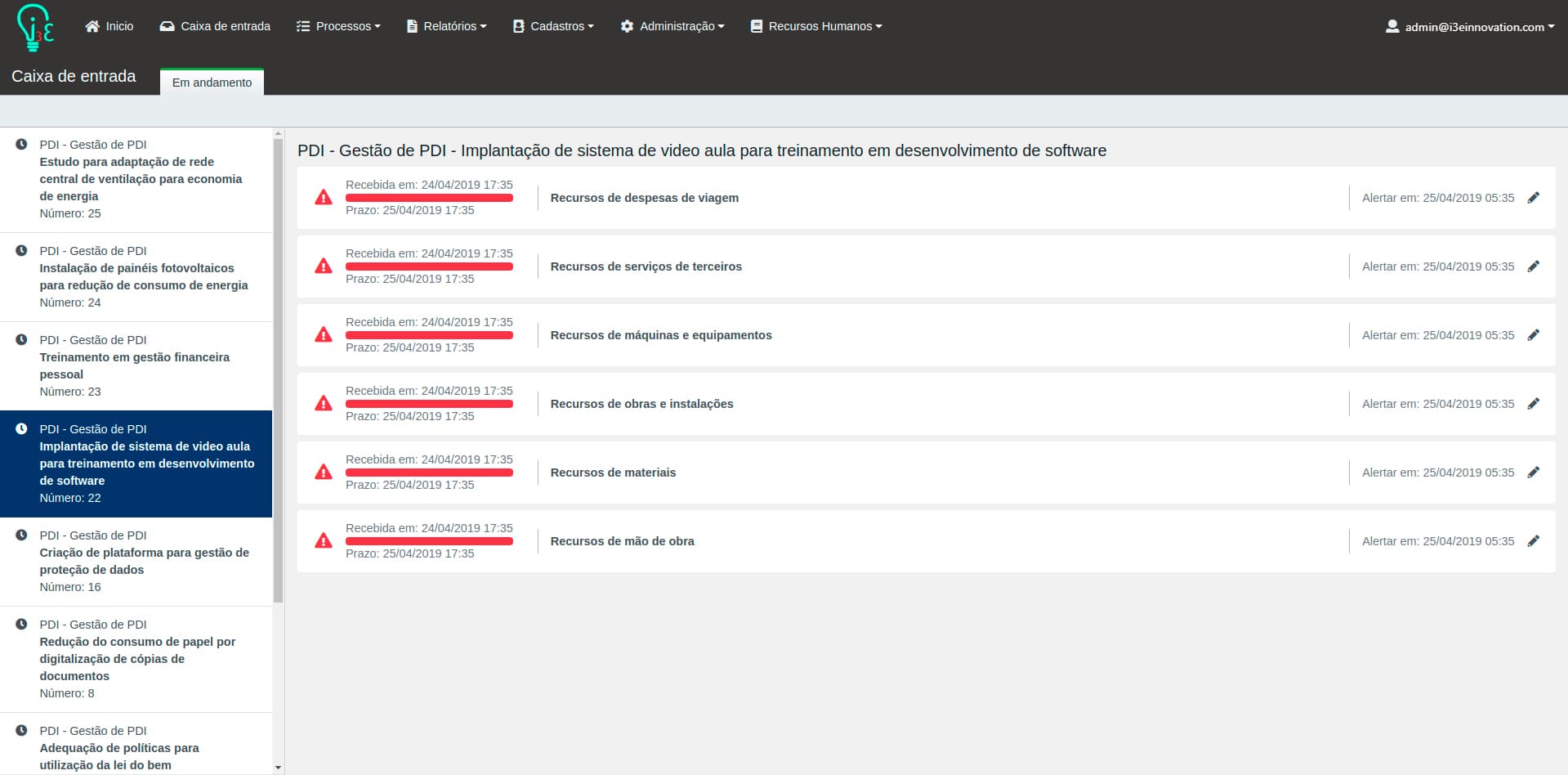The image size is (1568, 775).
Task: Open Adequação de políticas lei do bem process
Action: pos(136,744)
